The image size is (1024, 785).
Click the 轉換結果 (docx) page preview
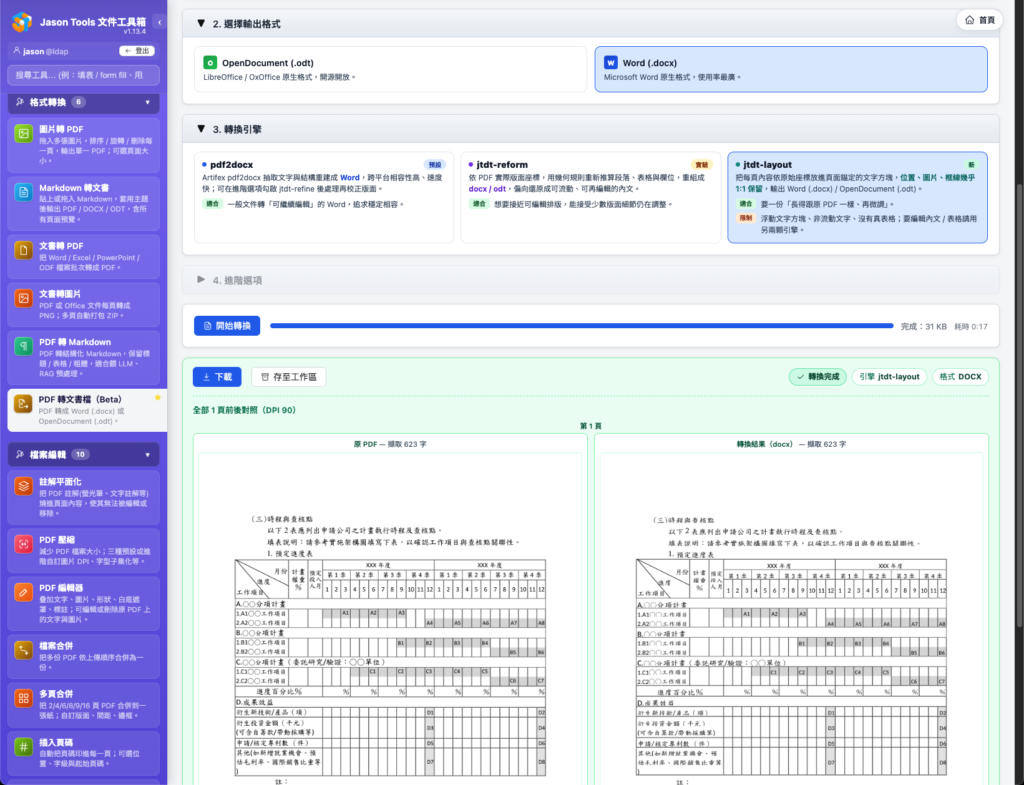tap(791, 618)
